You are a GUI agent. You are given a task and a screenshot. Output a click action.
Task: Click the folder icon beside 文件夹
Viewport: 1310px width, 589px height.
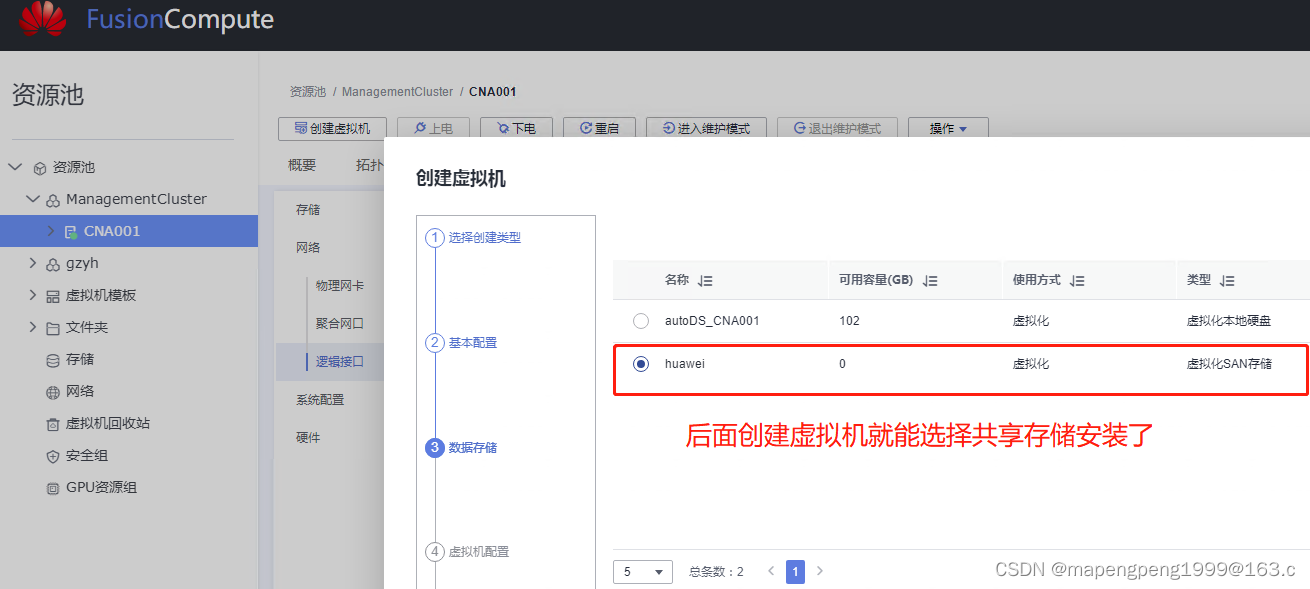coord(53,328)
